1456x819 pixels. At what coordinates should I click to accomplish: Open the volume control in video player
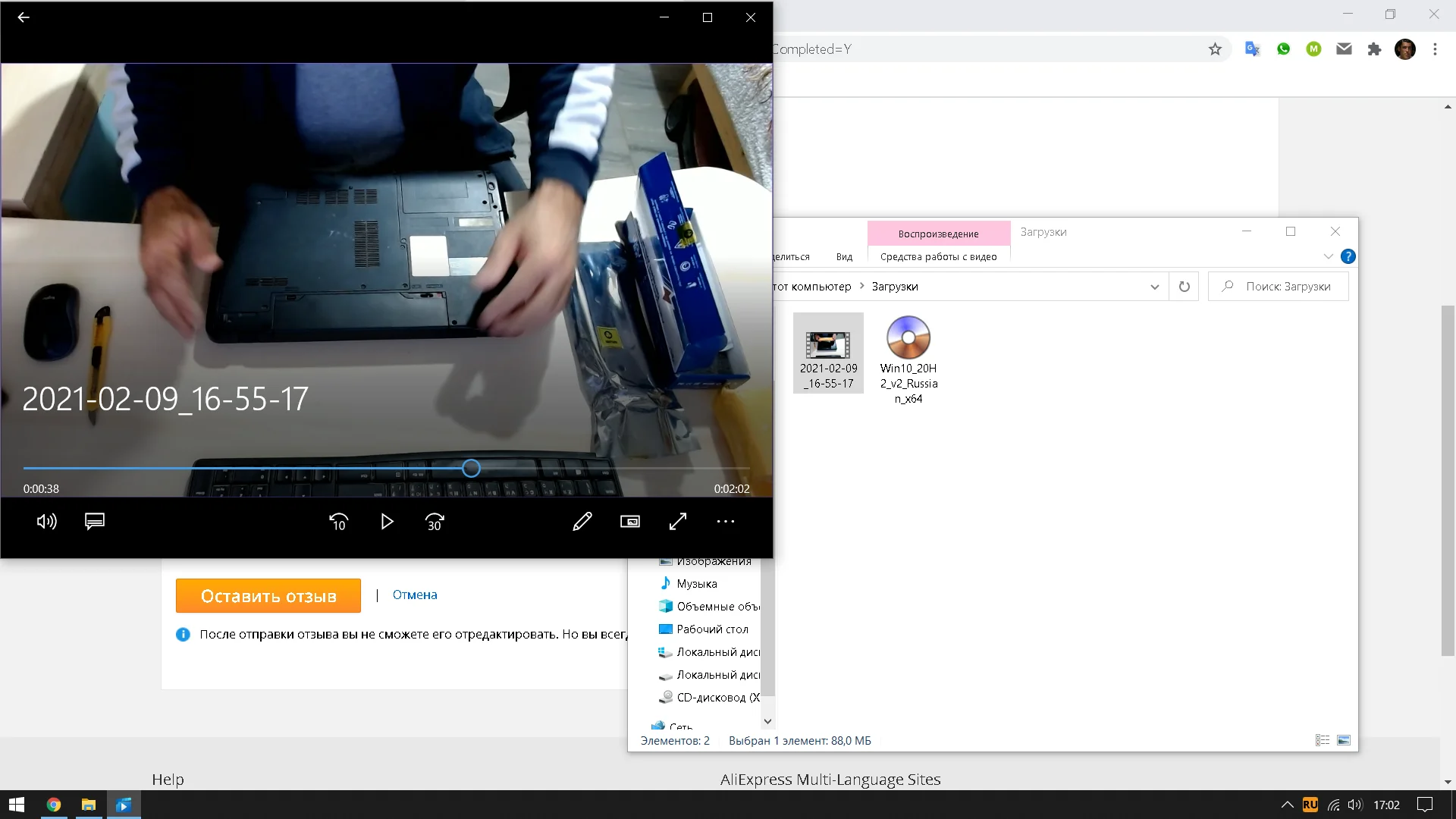pyautogui.click(x=46, y=522)
